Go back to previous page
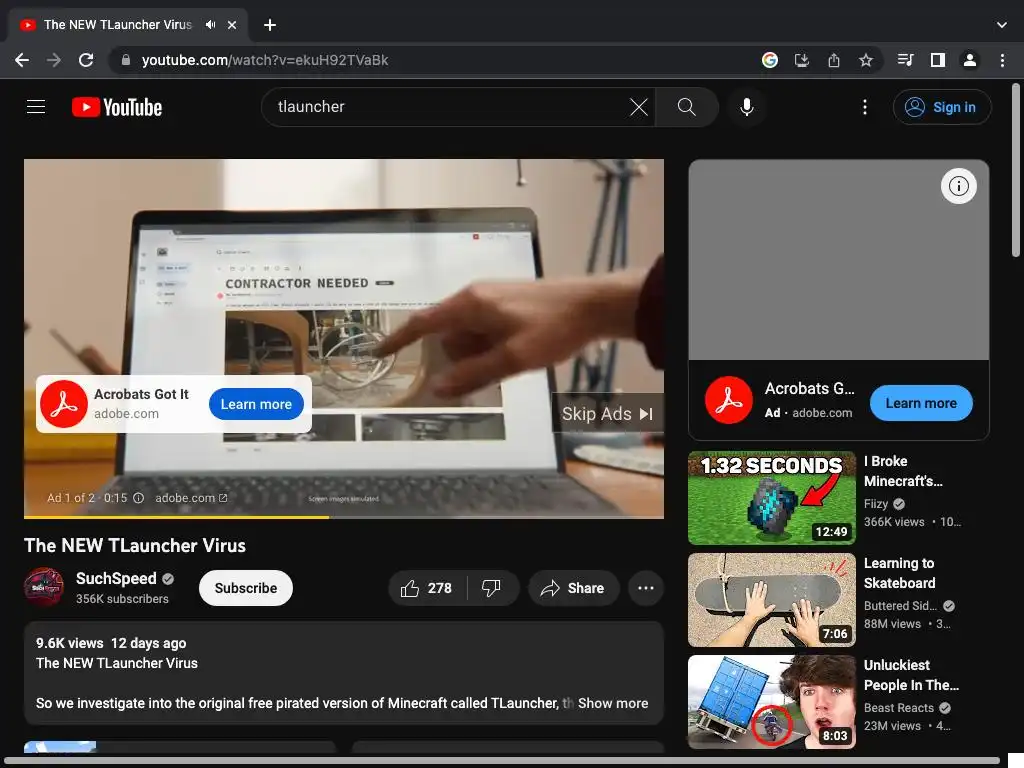This screenshot has height=768, width=1024. [22, 60]
